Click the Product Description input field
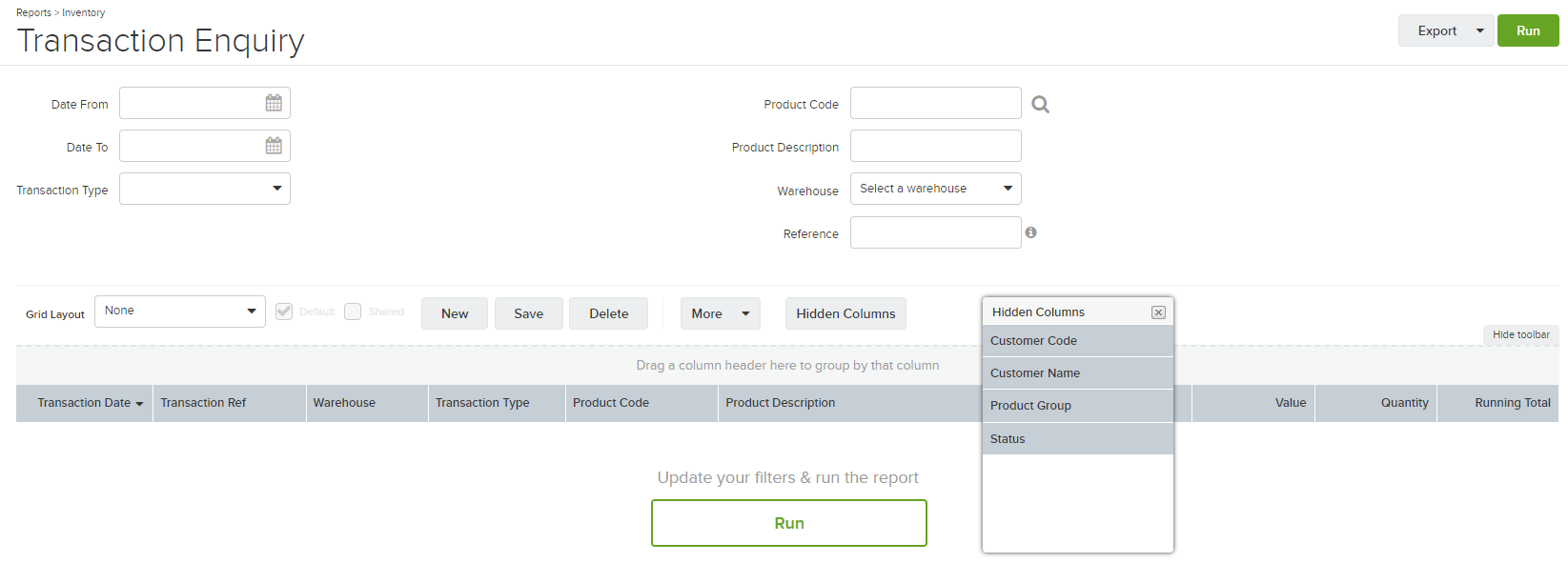Viewport: 1568px width, 563px height. (935, 146)
